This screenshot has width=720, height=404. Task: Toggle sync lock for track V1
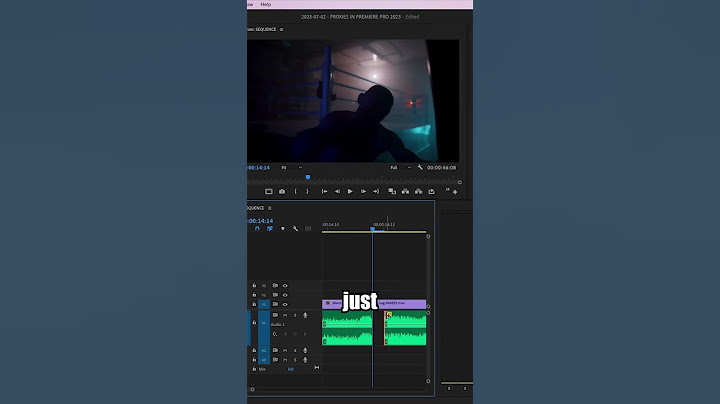point(275,304)
